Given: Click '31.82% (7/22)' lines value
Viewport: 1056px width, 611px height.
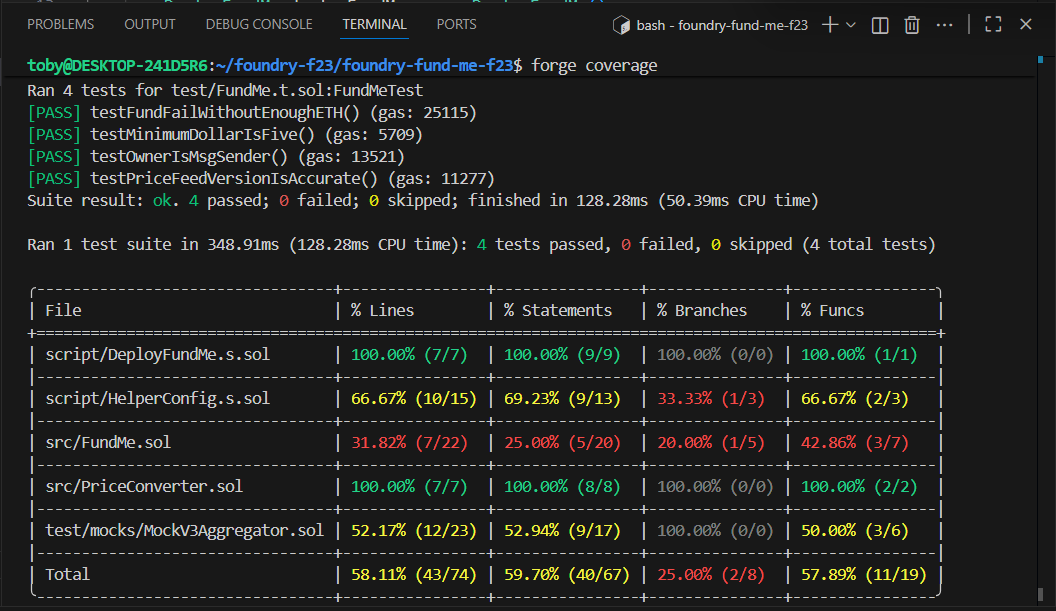Looking at the screenshot, I should [409, 443].
